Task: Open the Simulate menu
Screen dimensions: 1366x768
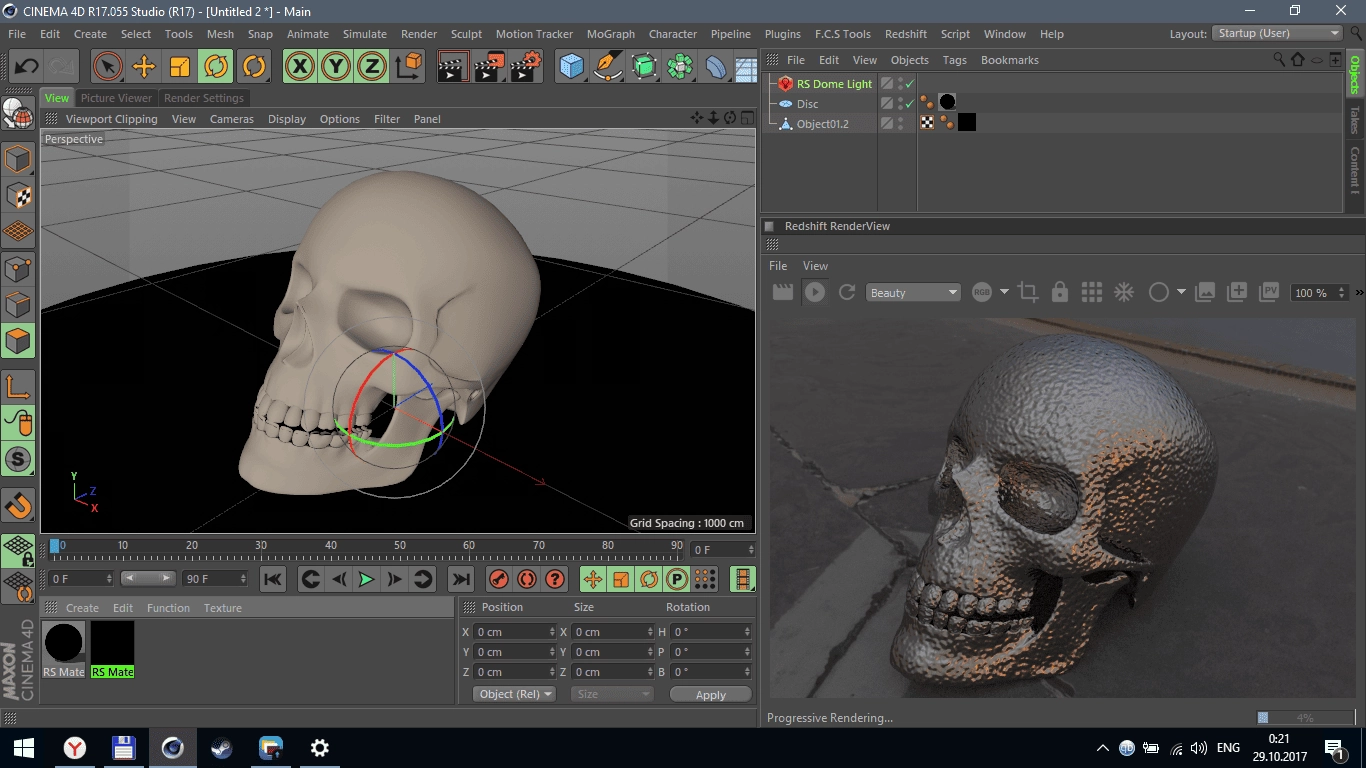Action: click(x=364, y=34)
